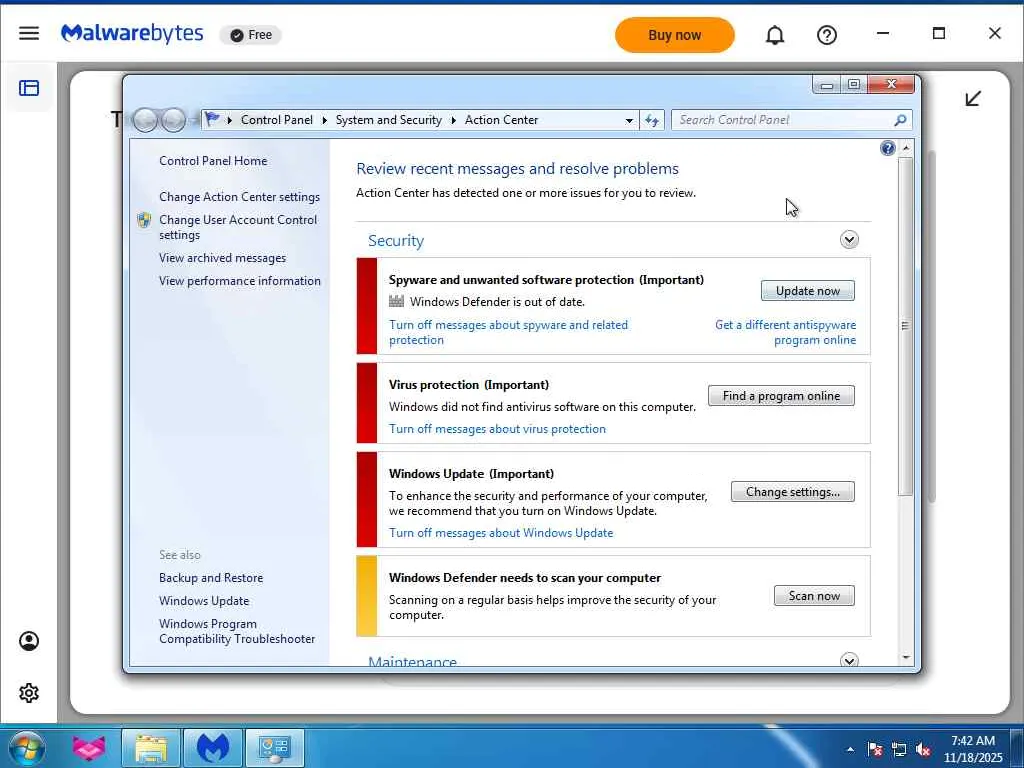Turn off messages about Windows Update
1024x768 pixels.
[x=501, y=533]
